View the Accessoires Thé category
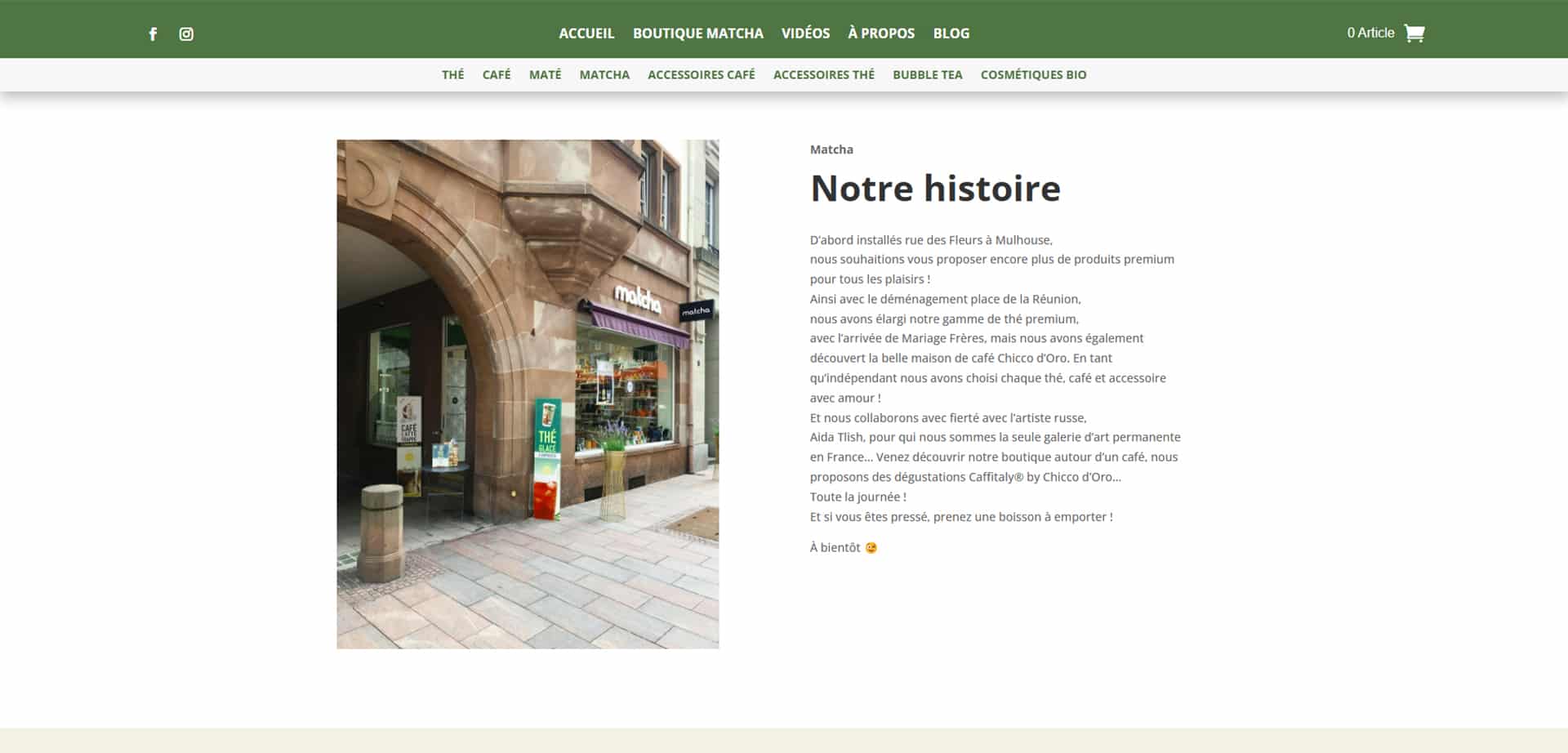The image size is (1568, 753). point(823,74)
